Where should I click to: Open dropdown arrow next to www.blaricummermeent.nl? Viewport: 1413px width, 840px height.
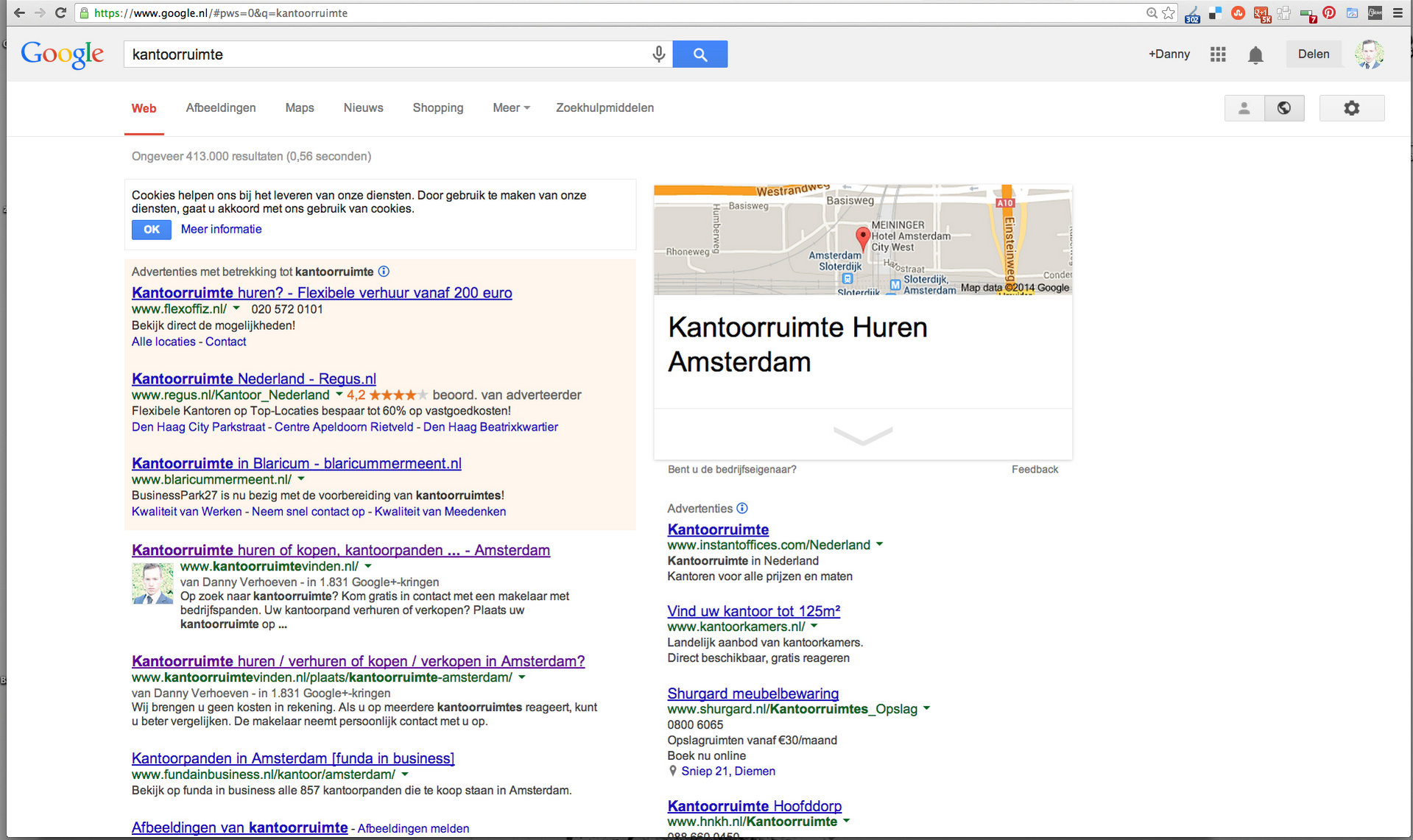point(301,479)
